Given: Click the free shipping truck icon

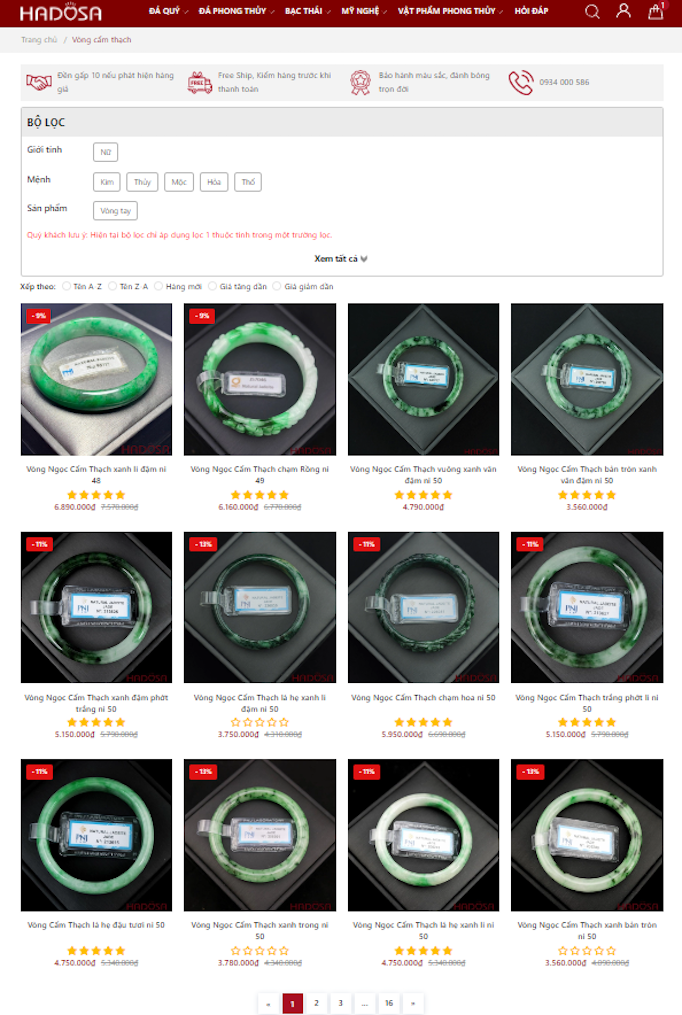Looking at the screenshot, I should [200, 83].
